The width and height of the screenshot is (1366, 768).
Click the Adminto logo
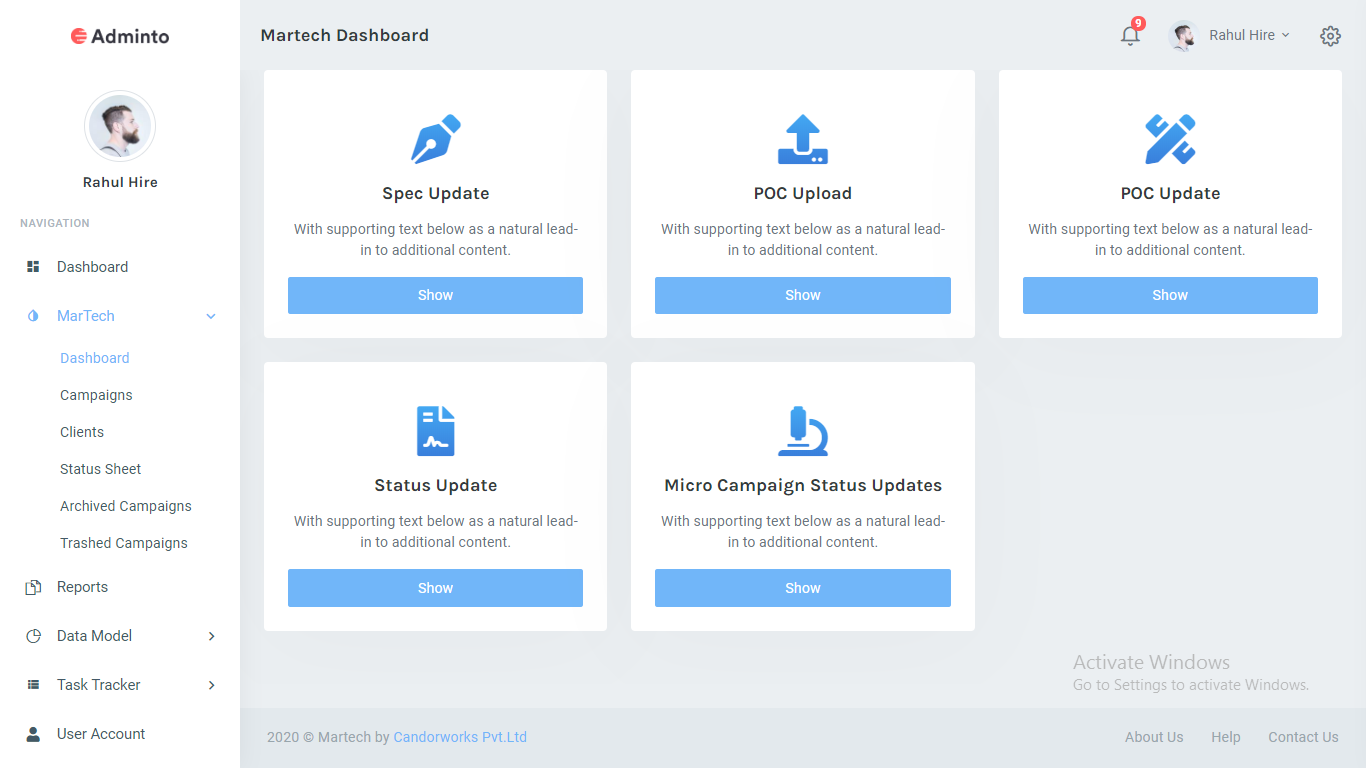[120, 36]
